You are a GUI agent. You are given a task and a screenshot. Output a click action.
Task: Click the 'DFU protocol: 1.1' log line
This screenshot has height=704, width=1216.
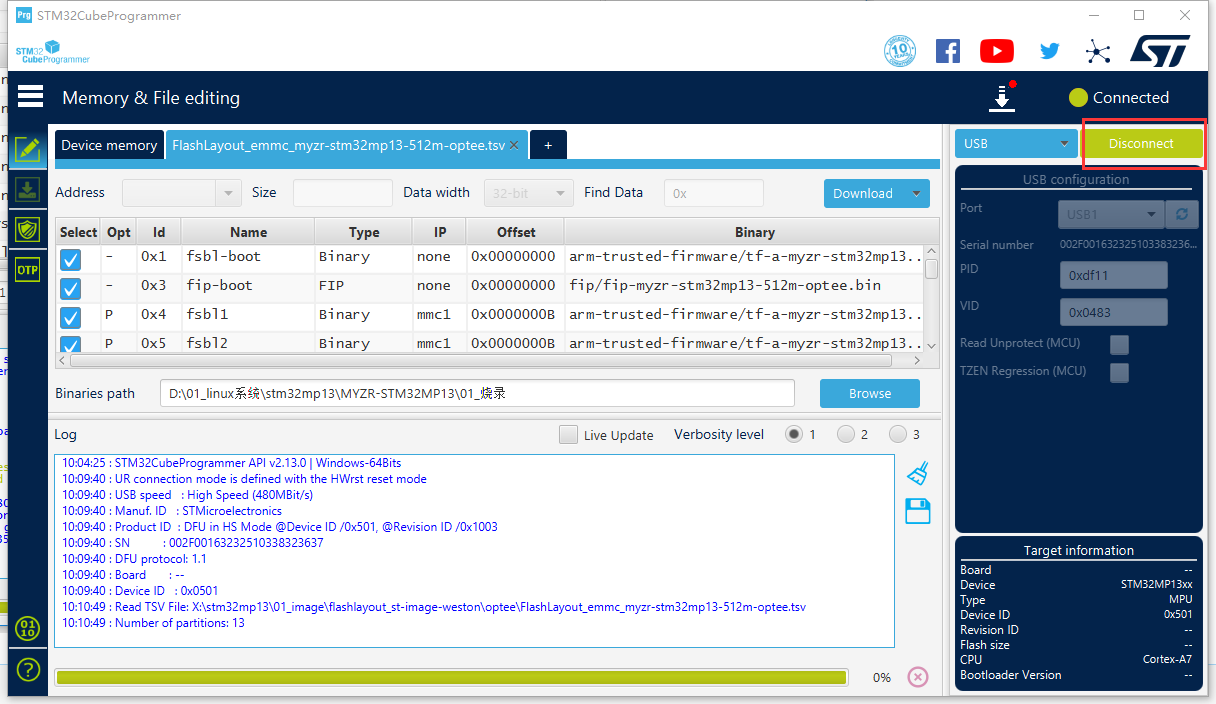pos(134,559)
